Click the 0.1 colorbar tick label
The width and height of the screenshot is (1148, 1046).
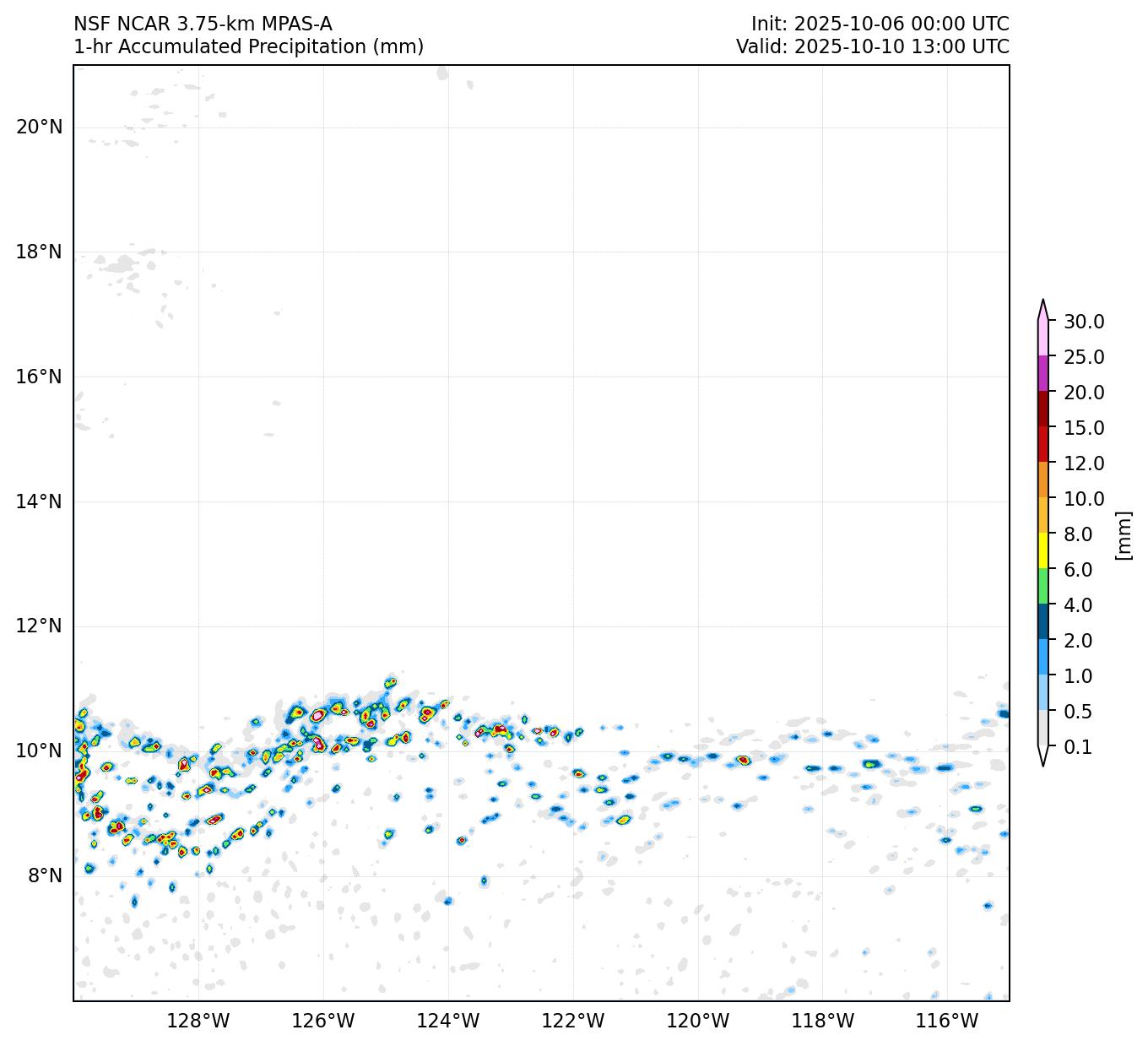[x=1077, y=747]
